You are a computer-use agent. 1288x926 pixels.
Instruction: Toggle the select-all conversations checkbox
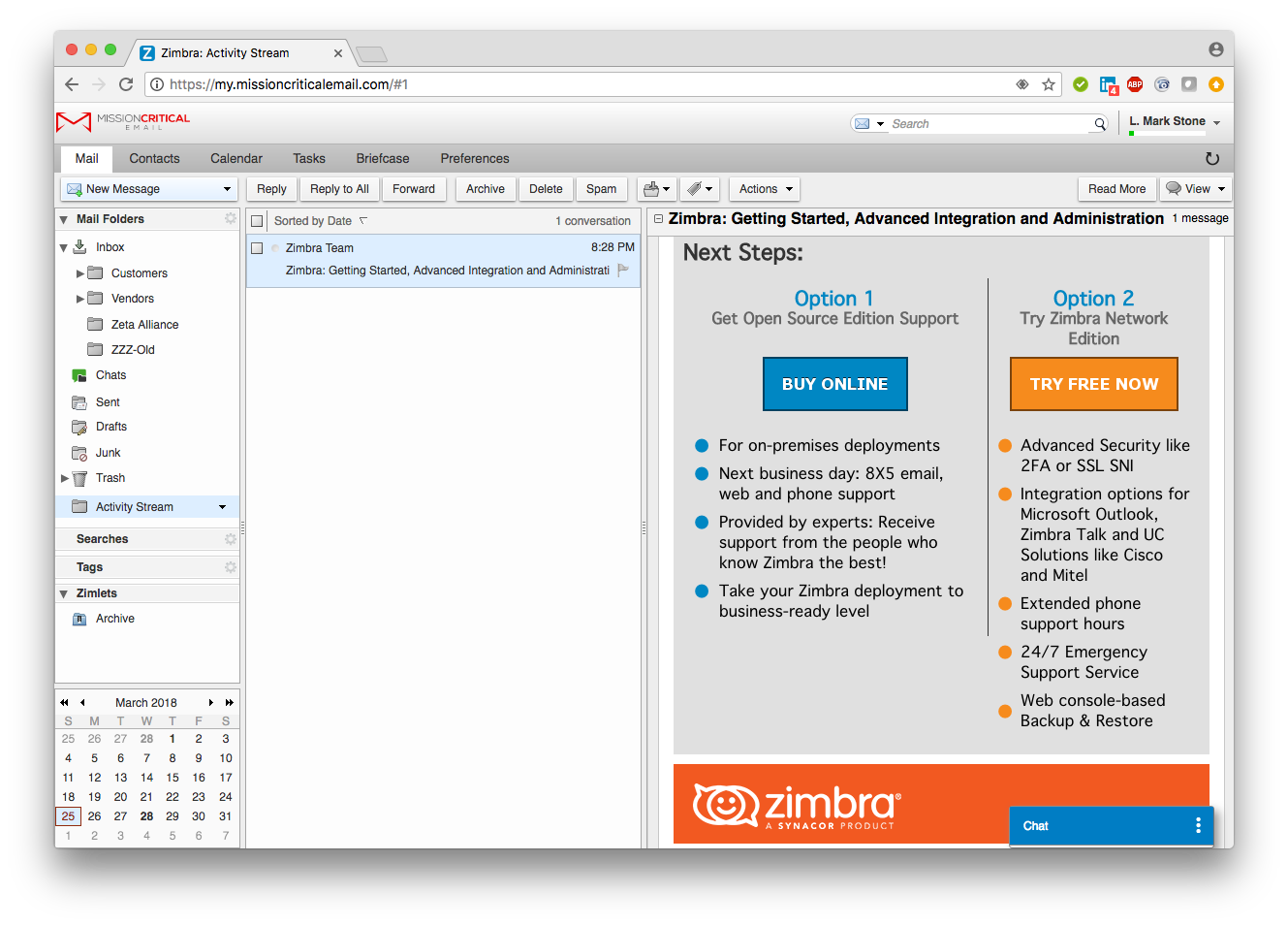(x=257, y=221)
